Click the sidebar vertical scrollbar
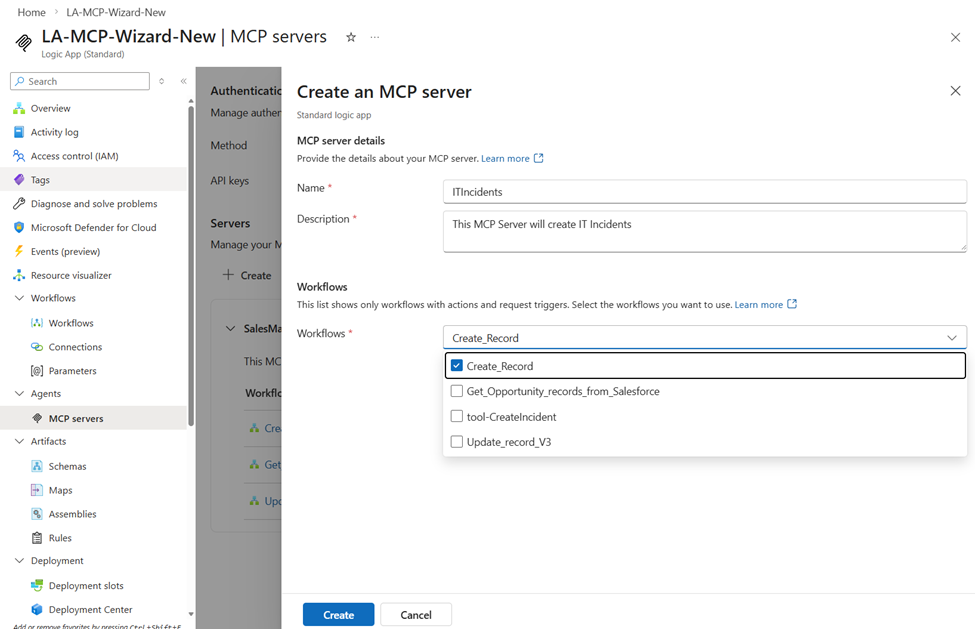Screen dimensions: 975x629 [x=191, y=267]
